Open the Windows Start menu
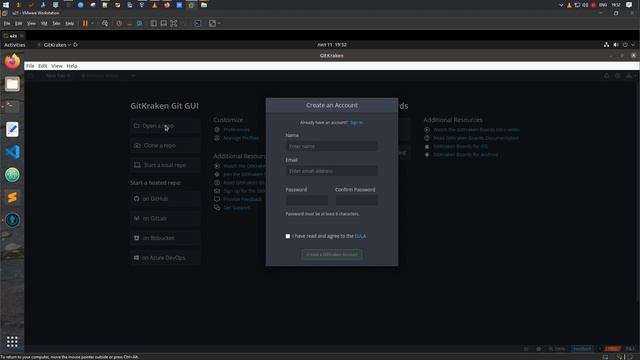640x360 pixels. (x=6, y=5)
